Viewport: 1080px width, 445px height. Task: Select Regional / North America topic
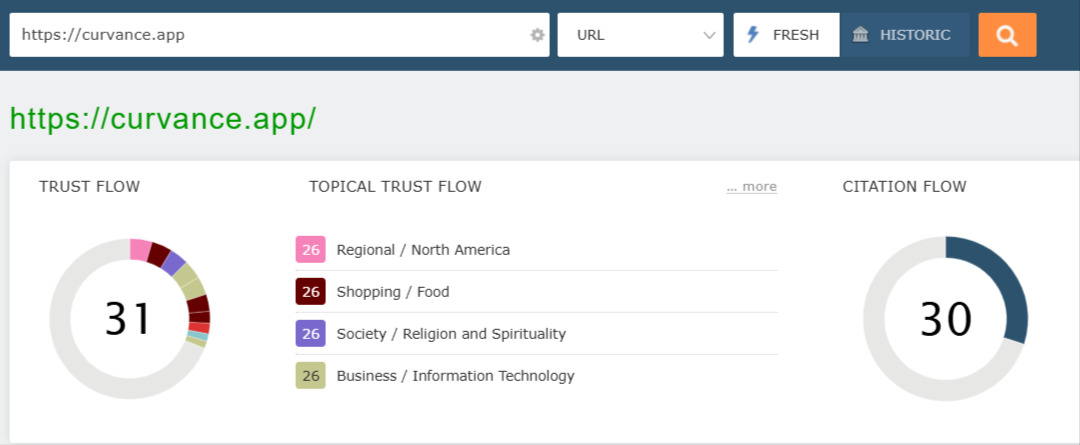point(423,250)
